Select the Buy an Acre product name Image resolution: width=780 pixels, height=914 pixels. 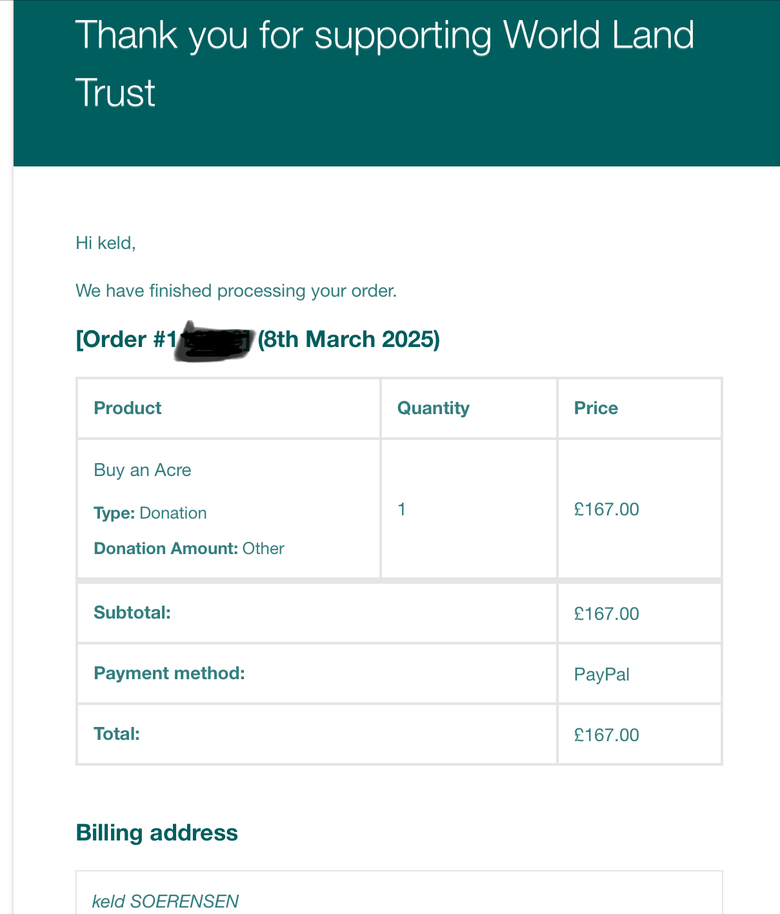click(x=142, y=470)
